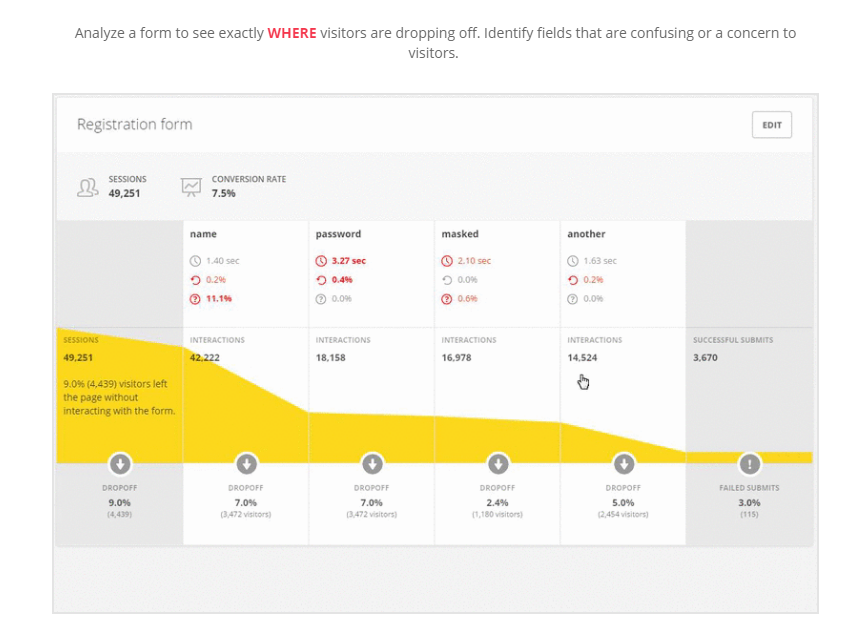Expand the dropoff arrow under another column
Viewport: 853px width, 637px height.
point(623,464)
